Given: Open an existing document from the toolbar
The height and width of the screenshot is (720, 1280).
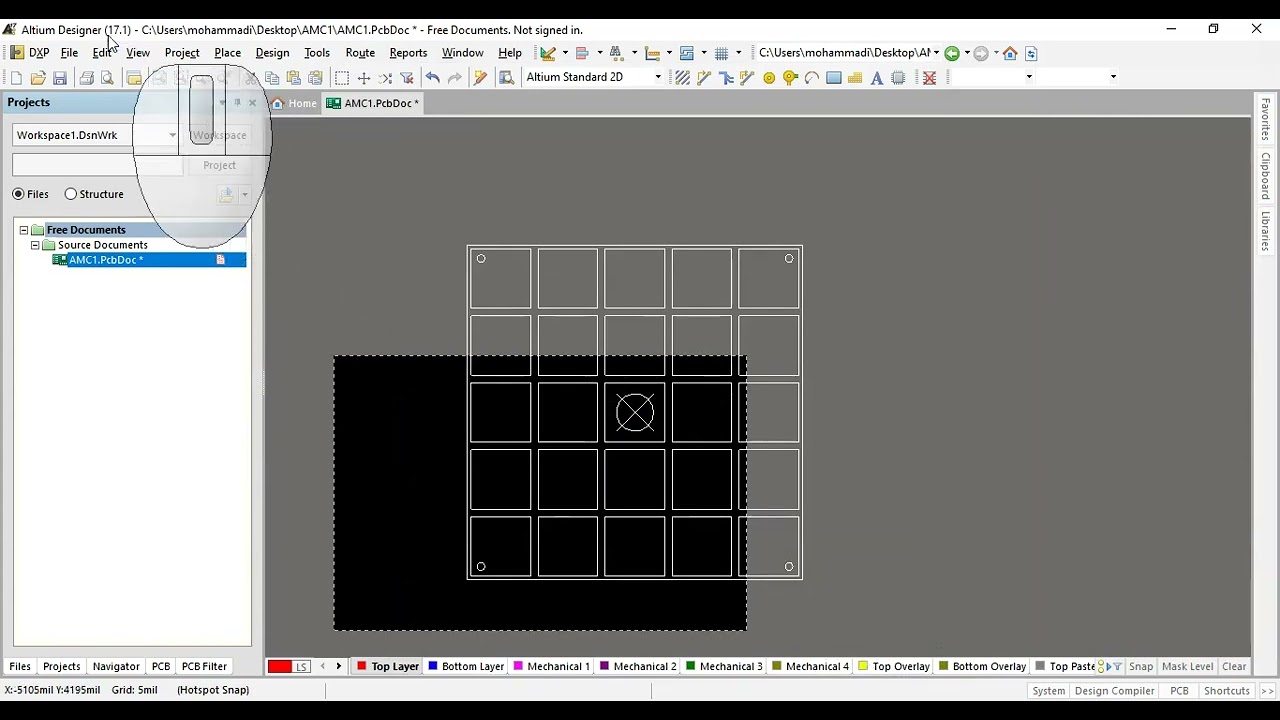Looking at the screenshot, I should [x=38, y=78].
